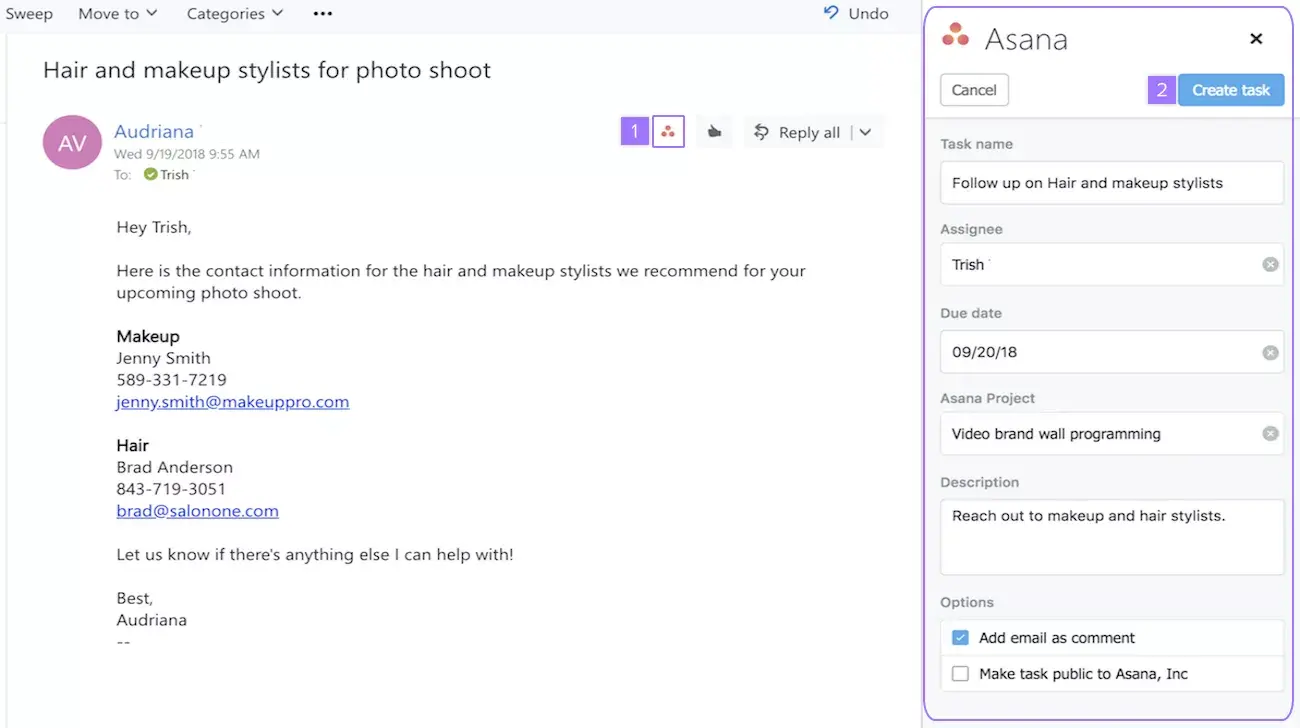Open the Move to dropdown
Image resolution: width=1300 pixels, height=728 pixels.
(x=117, y=13)
